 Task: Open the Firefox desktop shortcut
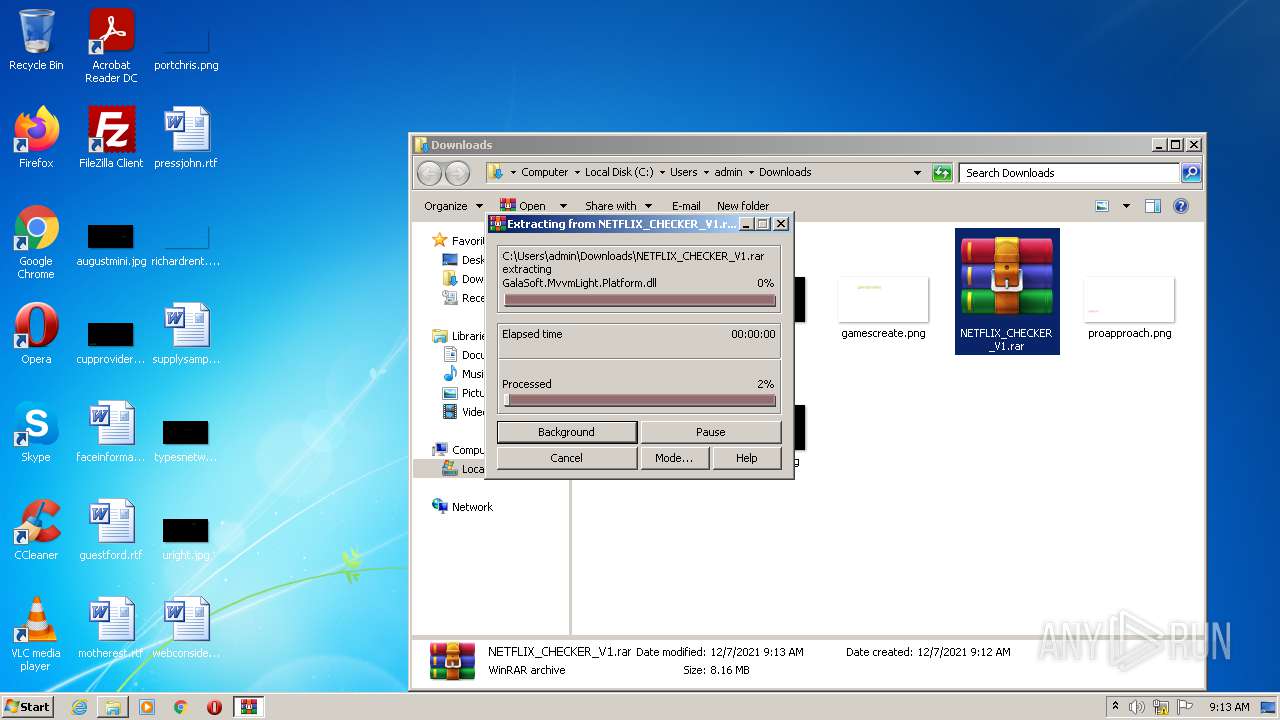click(36, 138)
